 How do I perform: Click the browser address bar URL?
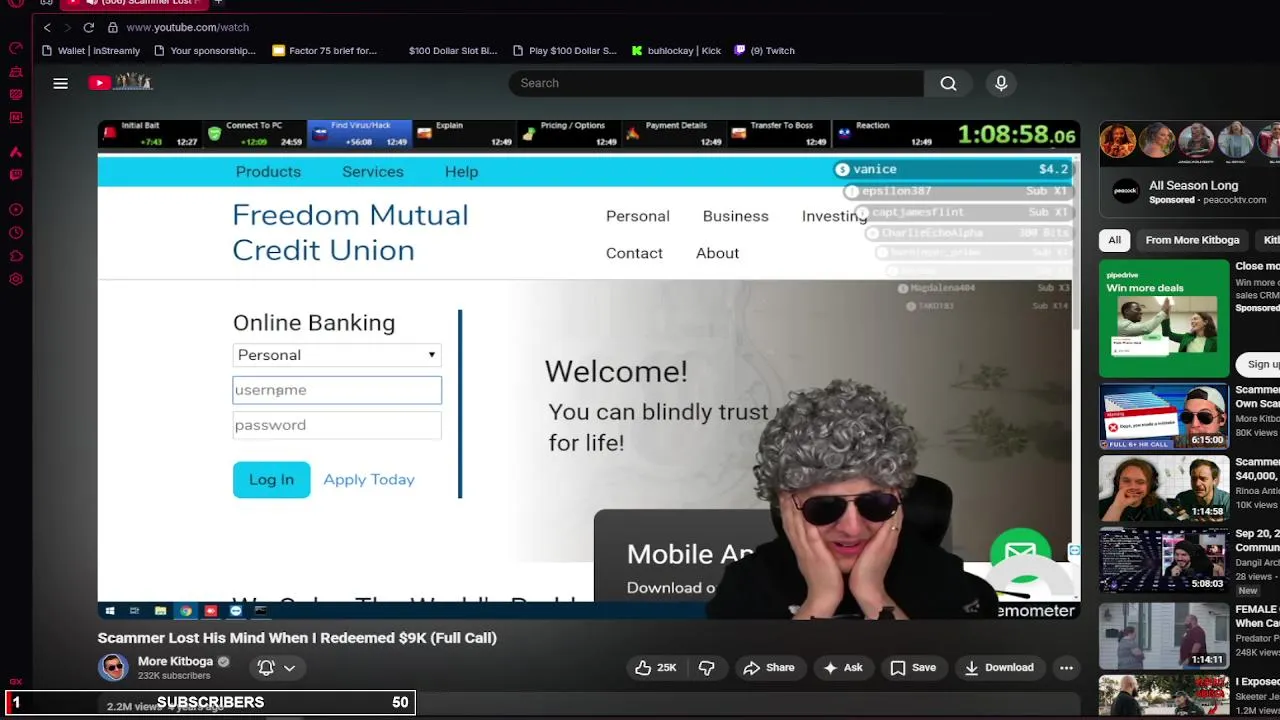(x=187, y=27)
